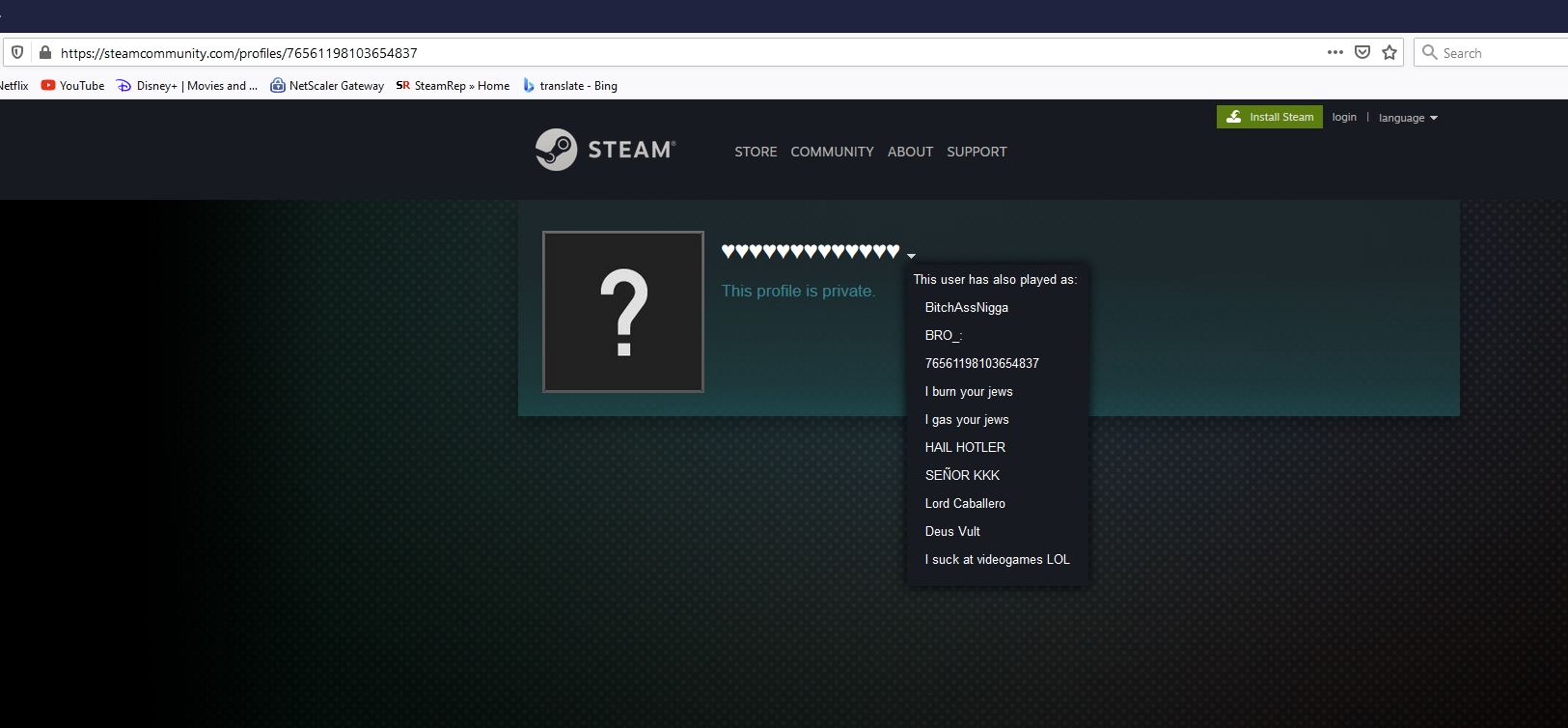
Task: Open the language dropdown
Action: tap(1408, 118)
